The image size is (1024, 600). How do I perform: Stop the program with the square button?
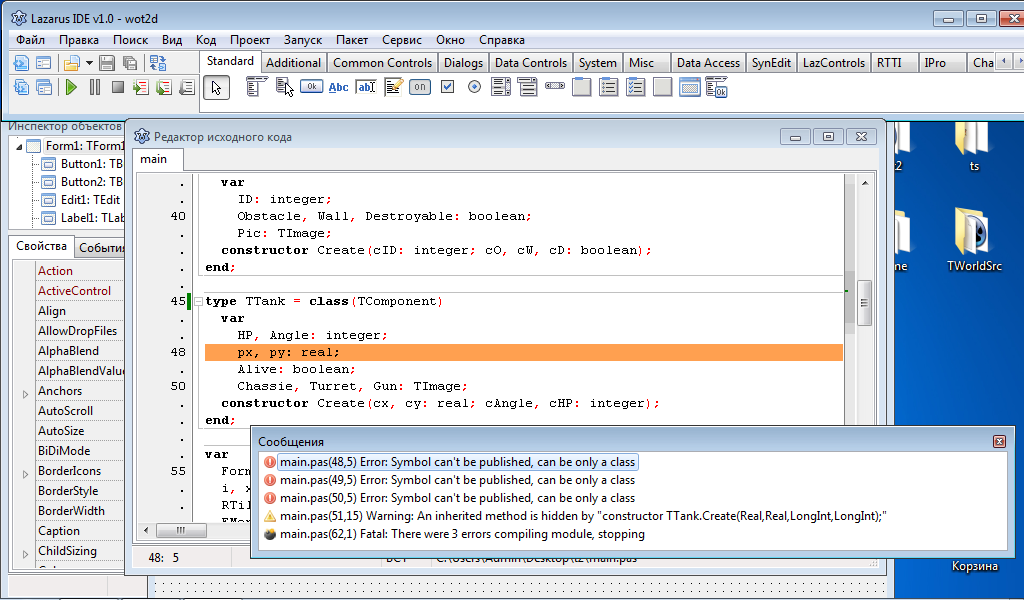[118, 87]
